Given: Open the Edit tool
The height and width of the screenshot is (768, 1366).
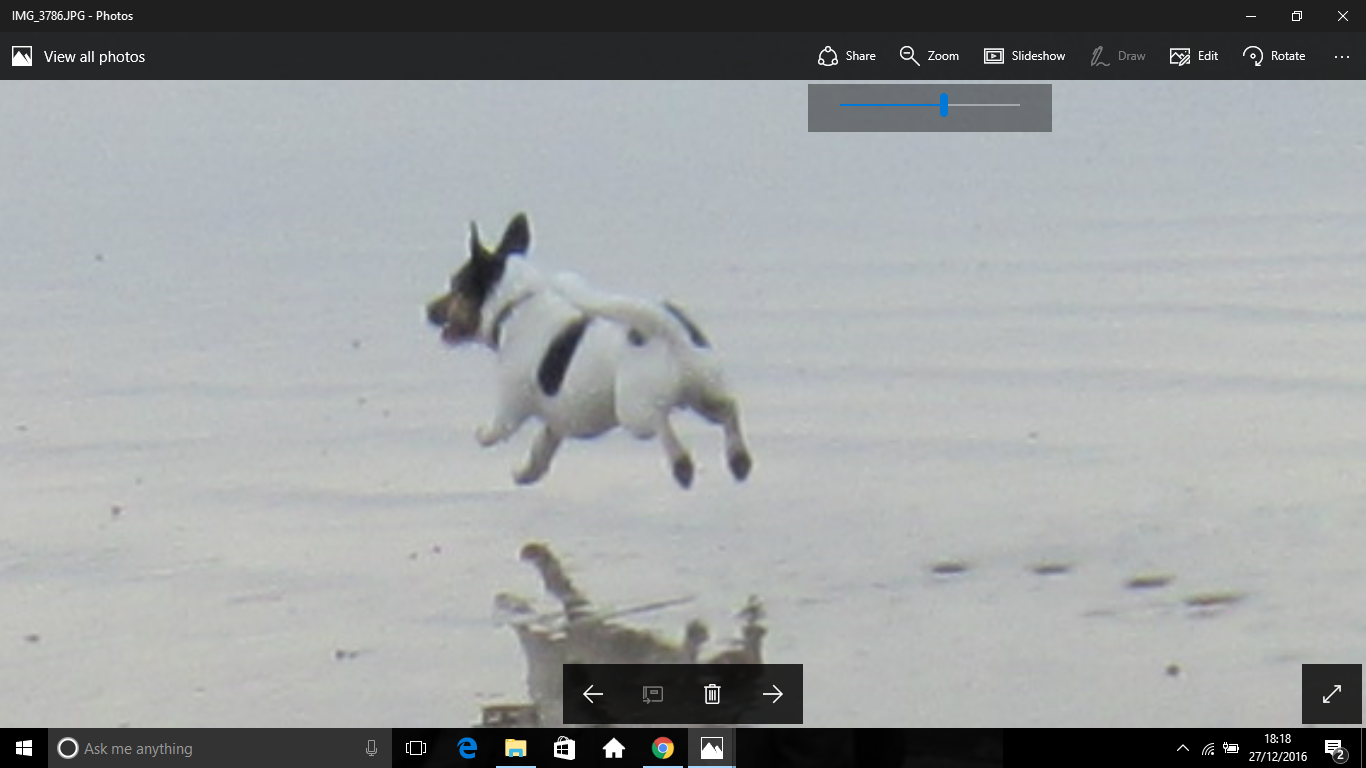Looking at the screenshot, I should coord(1193,56).
